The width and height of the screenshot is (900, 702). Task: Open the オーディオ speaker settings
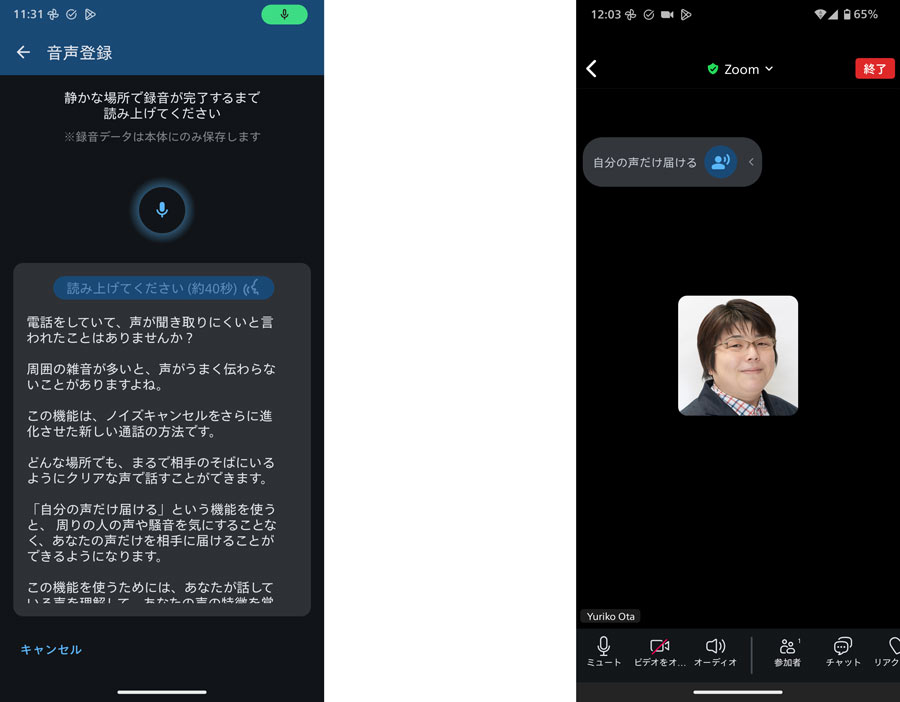click(715, 652)
